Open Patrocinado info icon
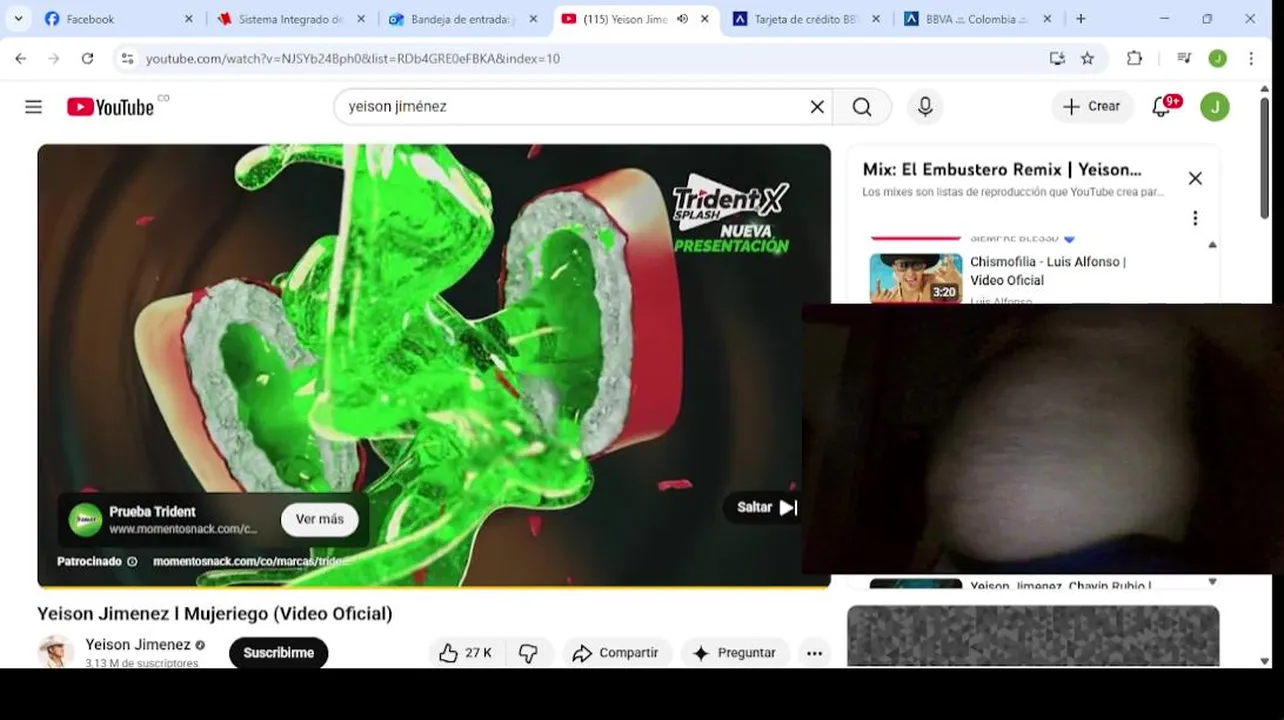Viewport: 1284px width, 720px height. [x=132, y=562]
